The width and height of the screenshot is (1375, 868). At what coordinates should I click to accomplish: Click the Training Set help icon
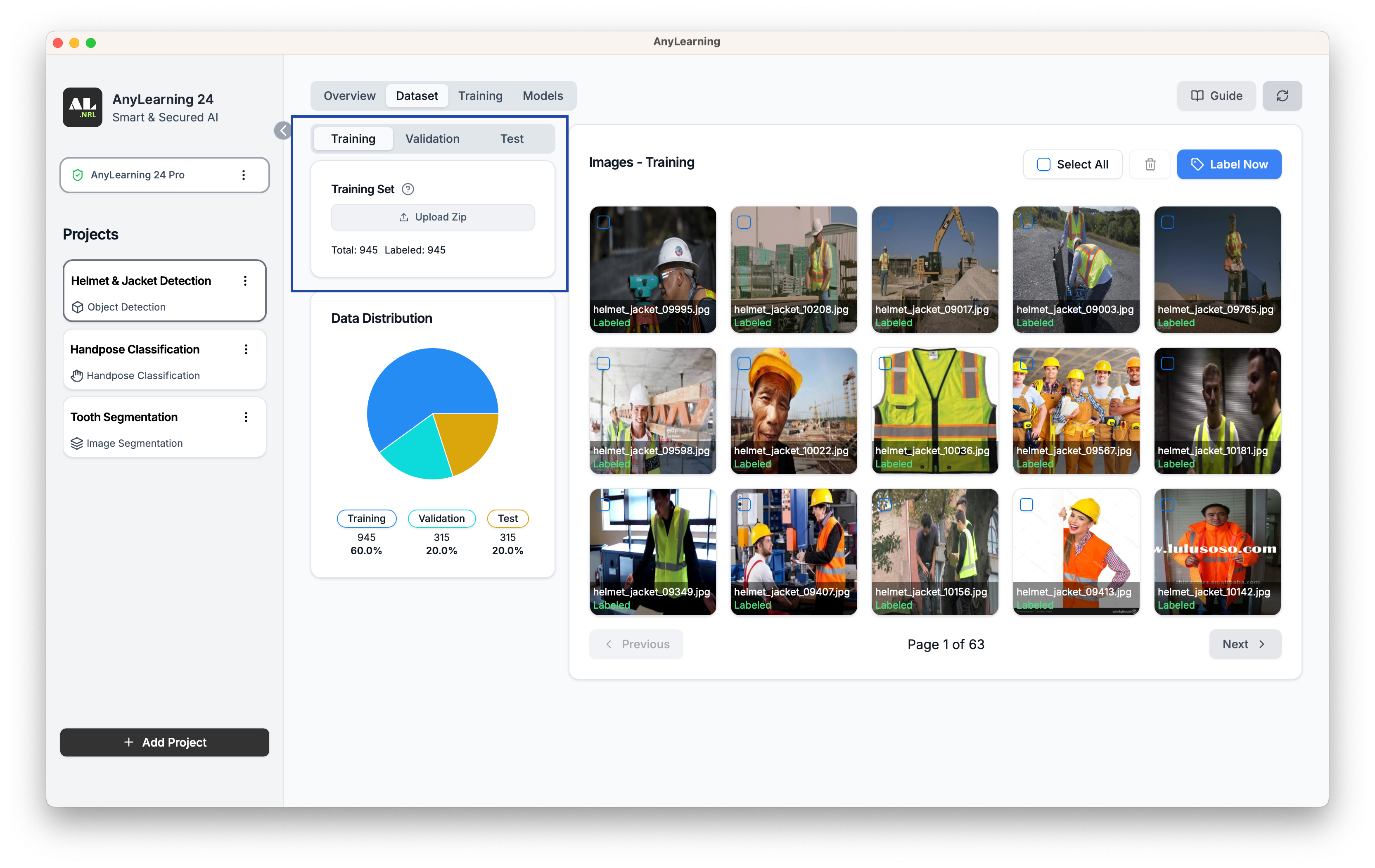[408, 189]
